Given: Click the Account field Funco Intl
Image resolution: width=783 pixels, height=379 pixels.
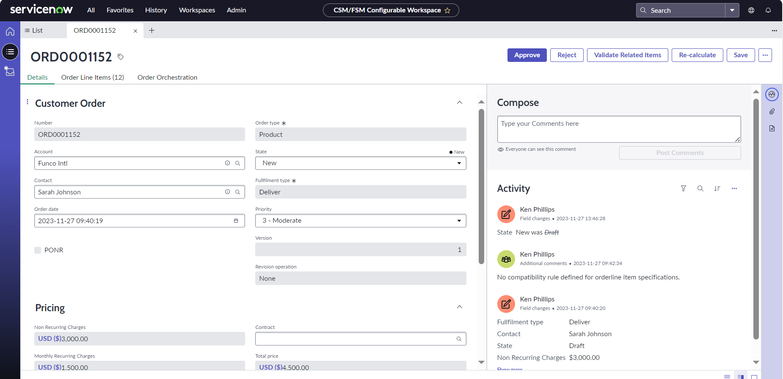Looking at the screenshot, I should click(139, 163).
